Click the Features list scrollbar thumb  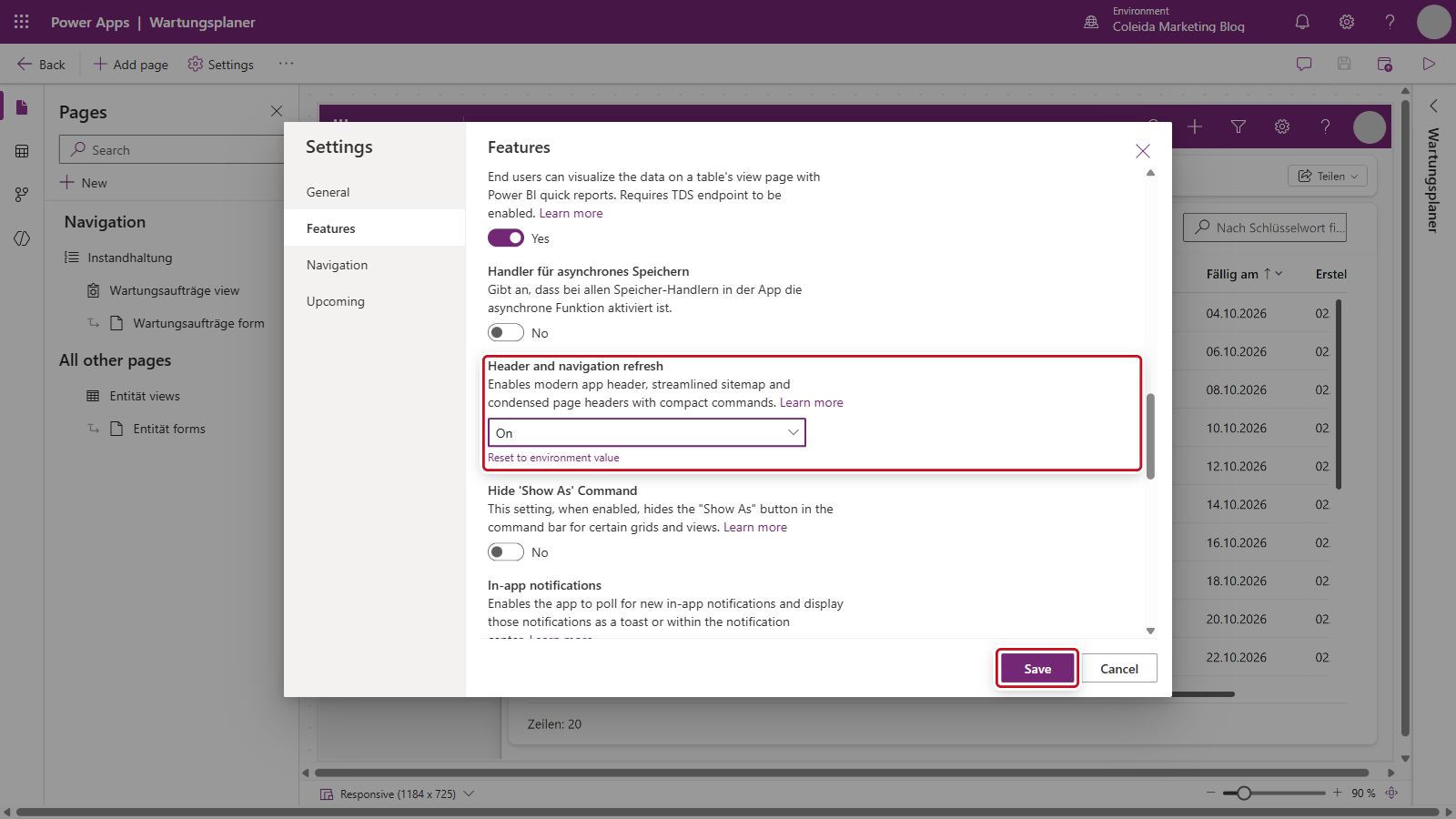tap(1150, 436)
